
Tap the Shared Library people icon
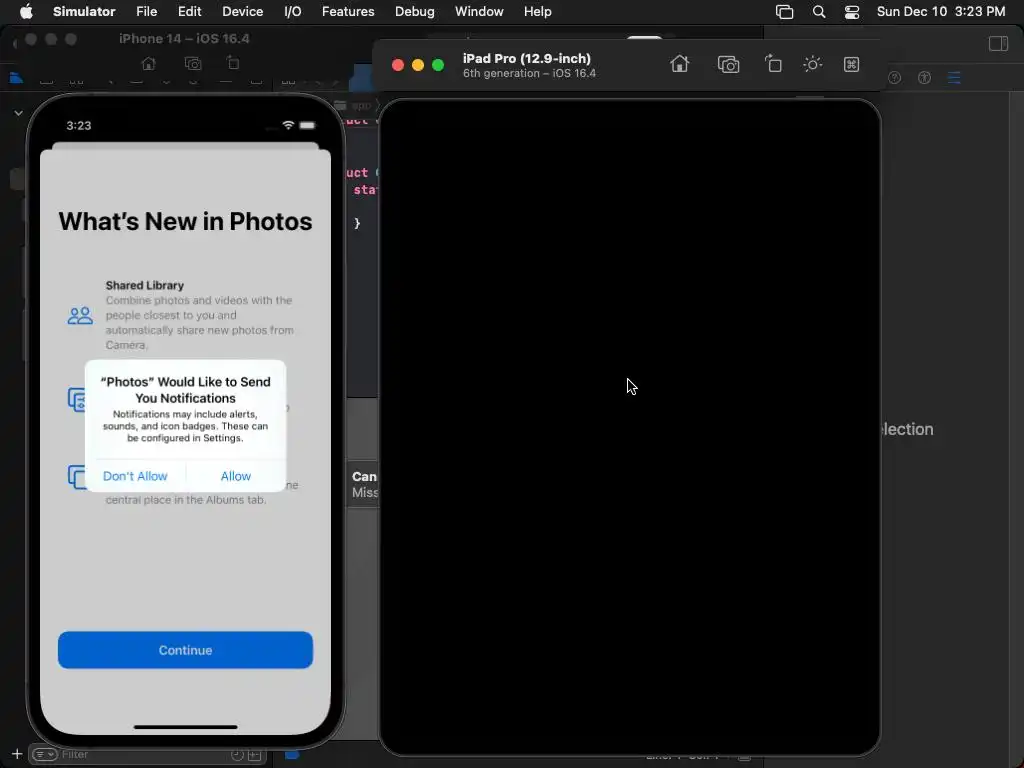(80, 316)
